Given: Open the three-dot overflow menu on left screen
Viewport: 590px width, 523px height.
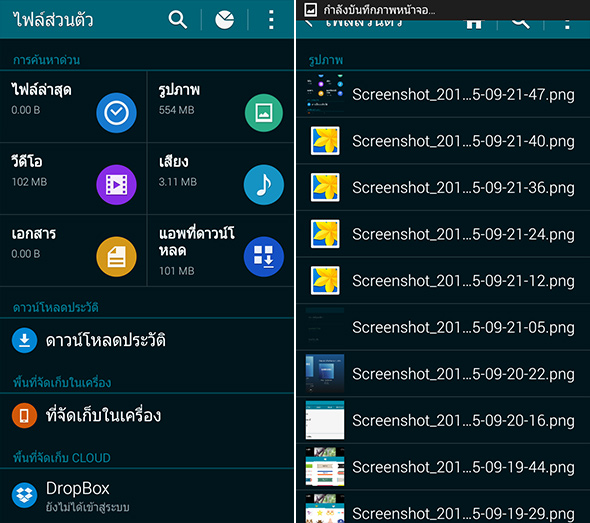Looking at the screenshot, I should tap(271, 20).
